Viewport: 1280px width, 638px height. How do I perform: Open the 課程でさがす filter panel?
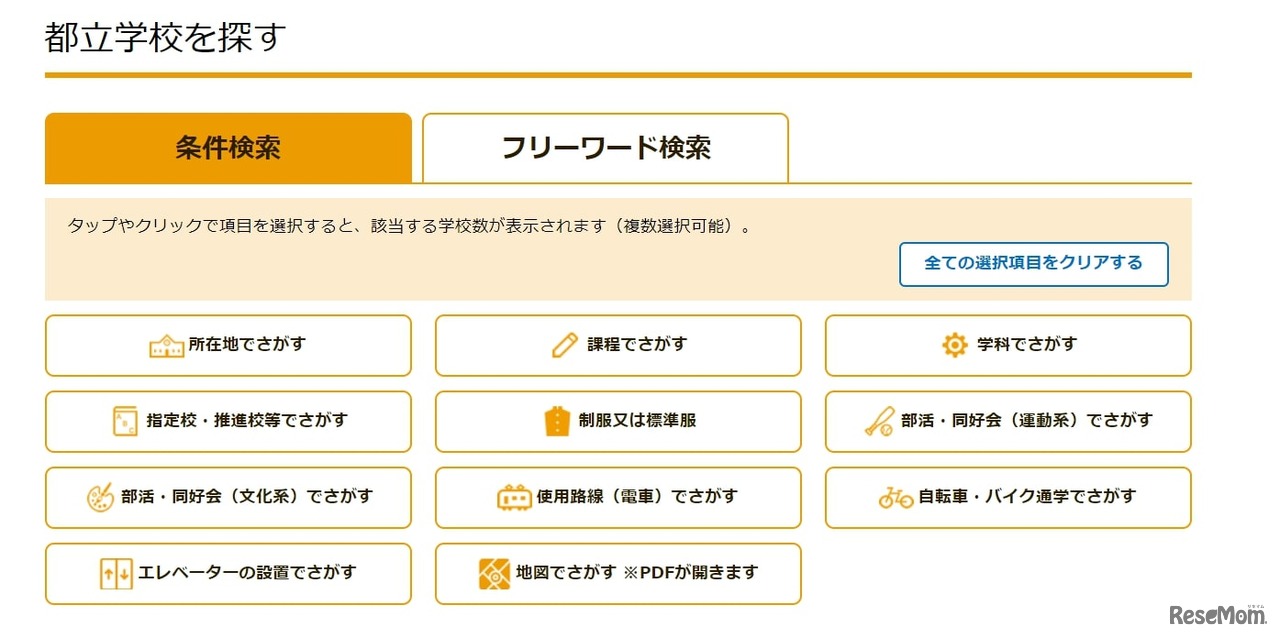point(617,344)
